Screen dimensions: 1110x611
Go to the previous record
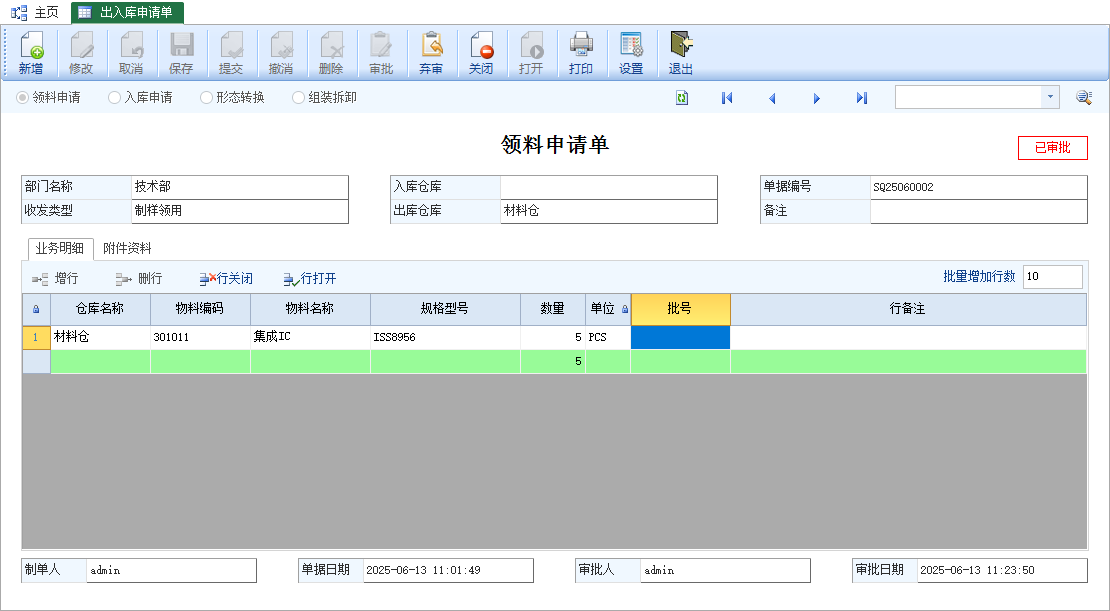(x=772, y=98)
